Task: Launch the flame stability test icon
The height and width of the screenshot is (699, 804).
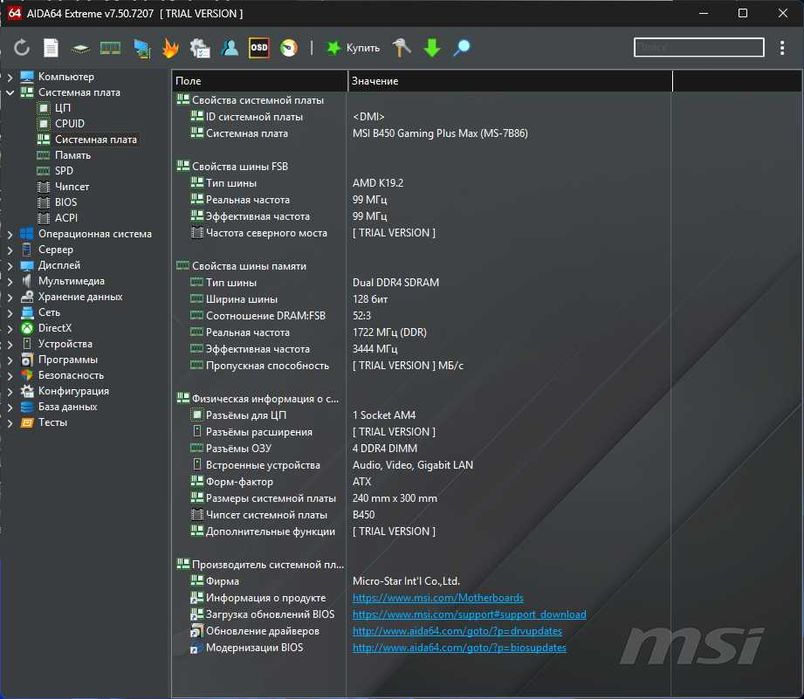Action: pyautogui.click(x=170, y=48)
